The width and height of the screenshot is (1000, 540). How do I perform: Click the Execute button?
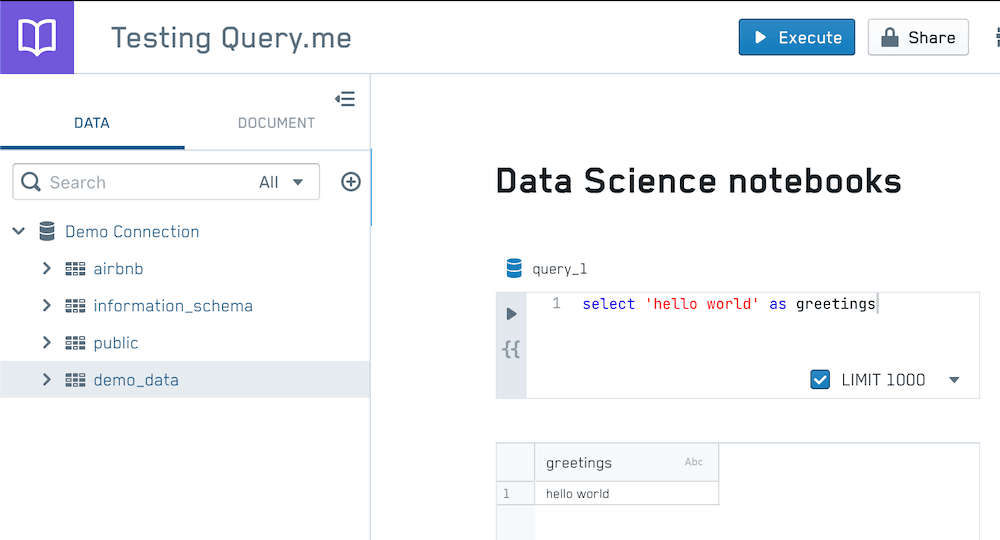point(797,37)
